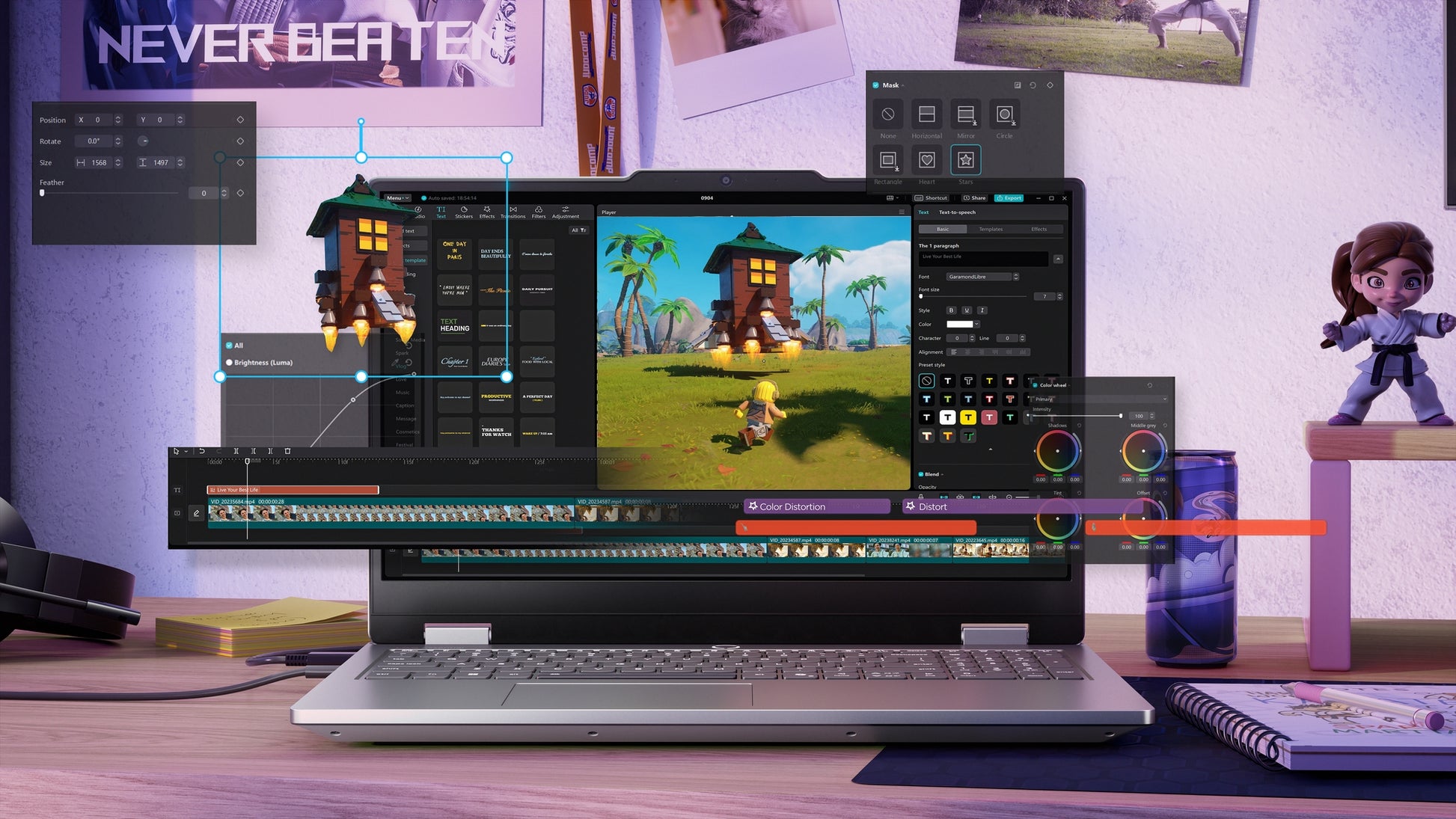Select the Circle mask shape
The width and height of the screenshot is (1456, 819).
point(1004,115)
